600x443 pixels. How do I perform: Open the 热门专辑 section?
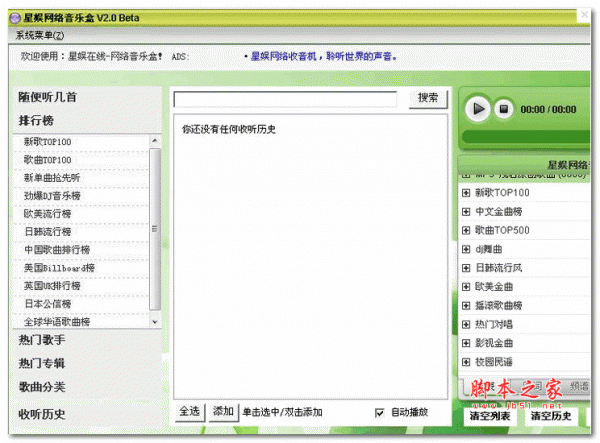point(42,363)
